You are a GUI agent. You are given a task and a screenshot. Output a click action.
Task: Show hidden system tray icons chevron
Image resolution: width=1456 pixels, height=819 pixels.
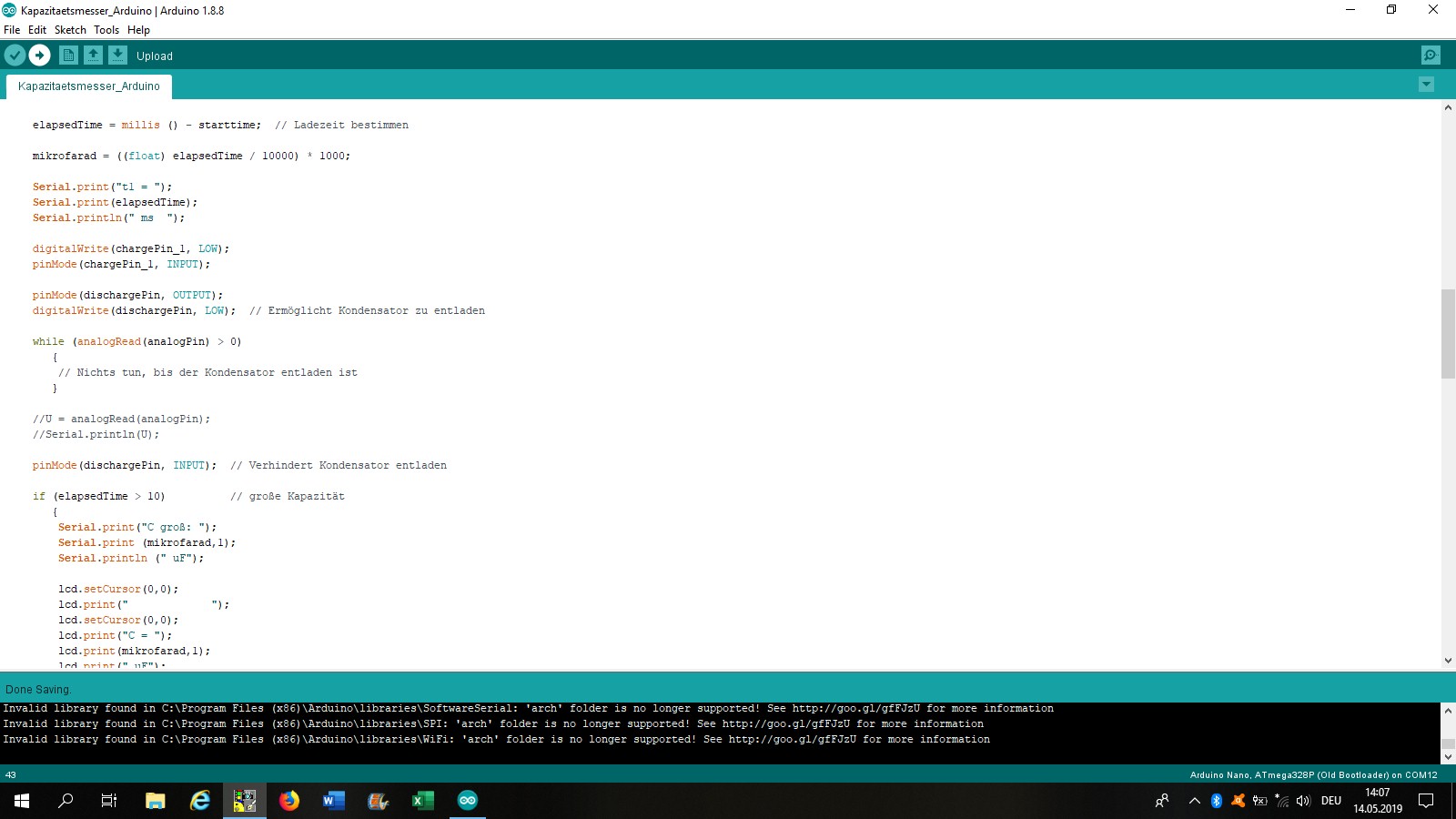[x=1195, y=801]
